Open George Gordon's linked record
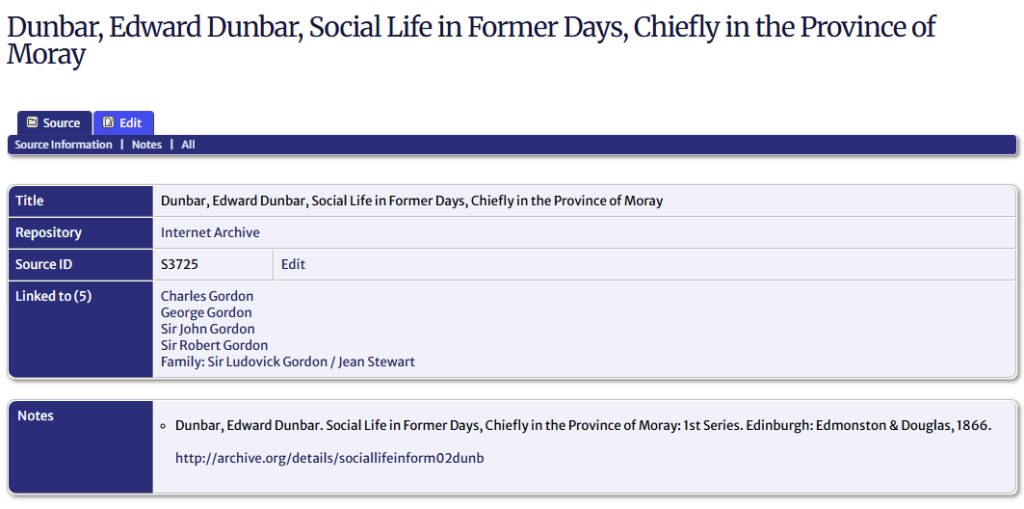This screenshot has height=509, width=1024. (x=206, y=313)
